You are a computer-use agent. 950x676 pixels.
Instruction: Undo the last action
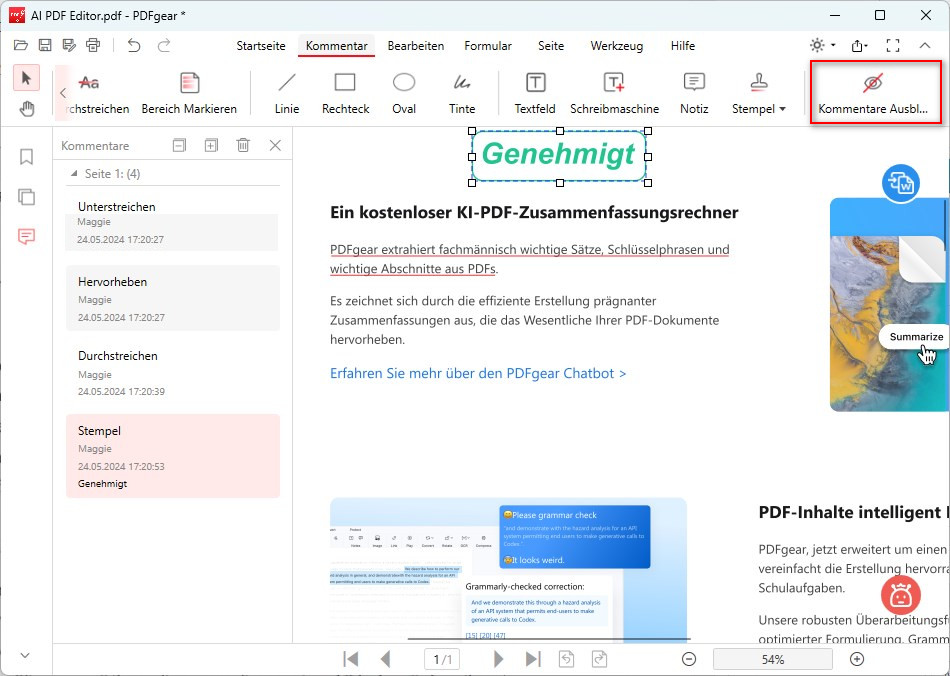134,45
